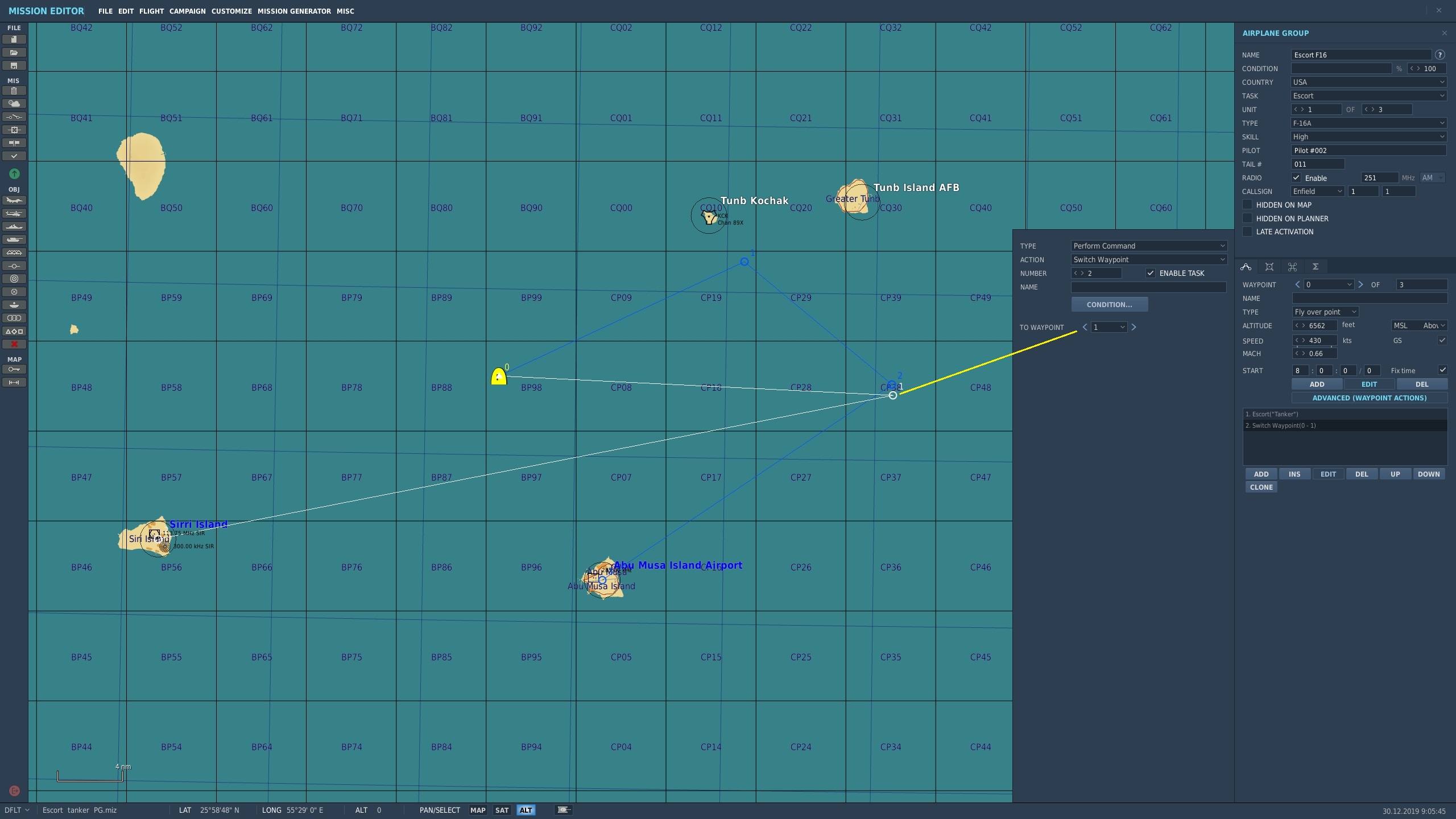The image size is (1456, 819).
Task: Open the mission briefing panel
Action: [x=14, y=90]
